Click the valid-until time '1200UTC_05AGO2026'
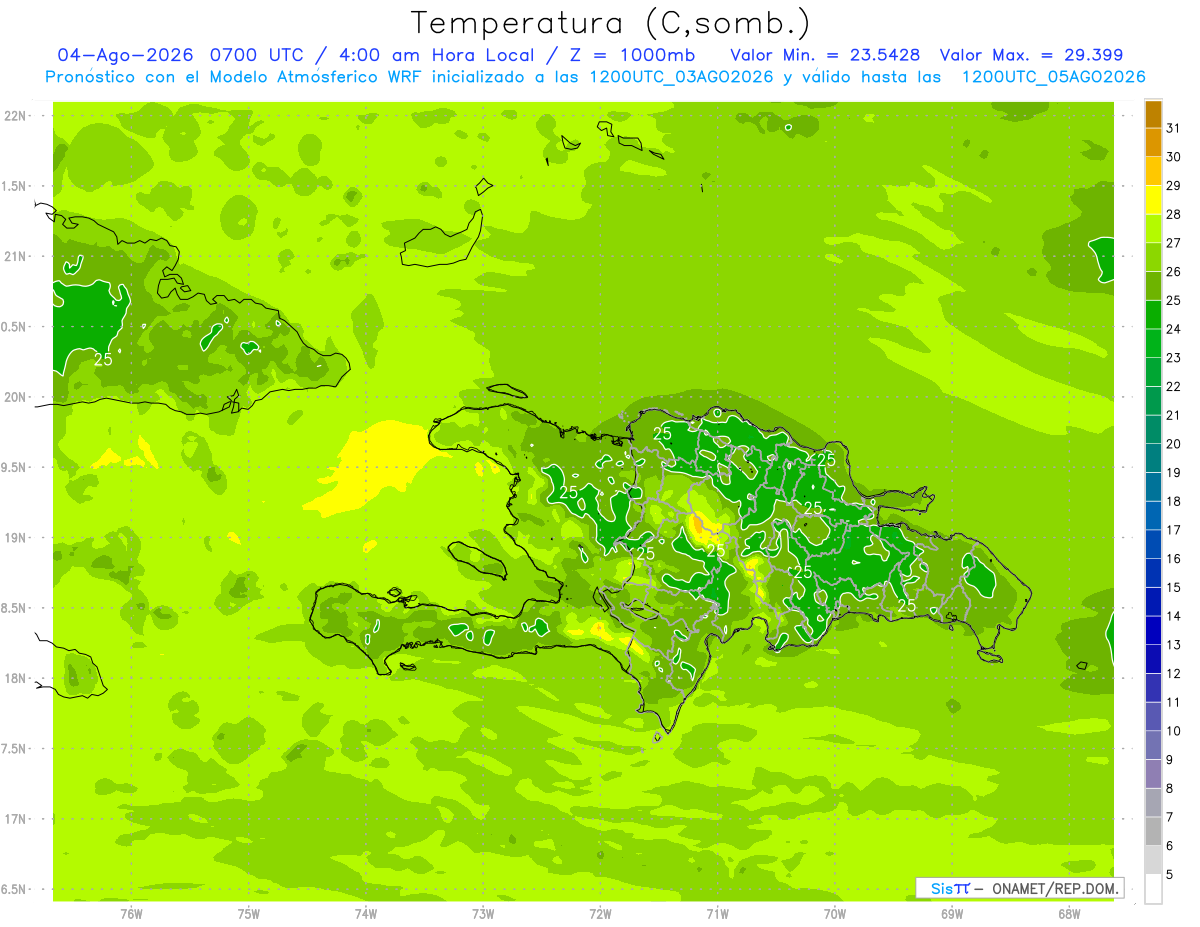This screenshot has width=1200, height=927. click(x=1053, y=77)
